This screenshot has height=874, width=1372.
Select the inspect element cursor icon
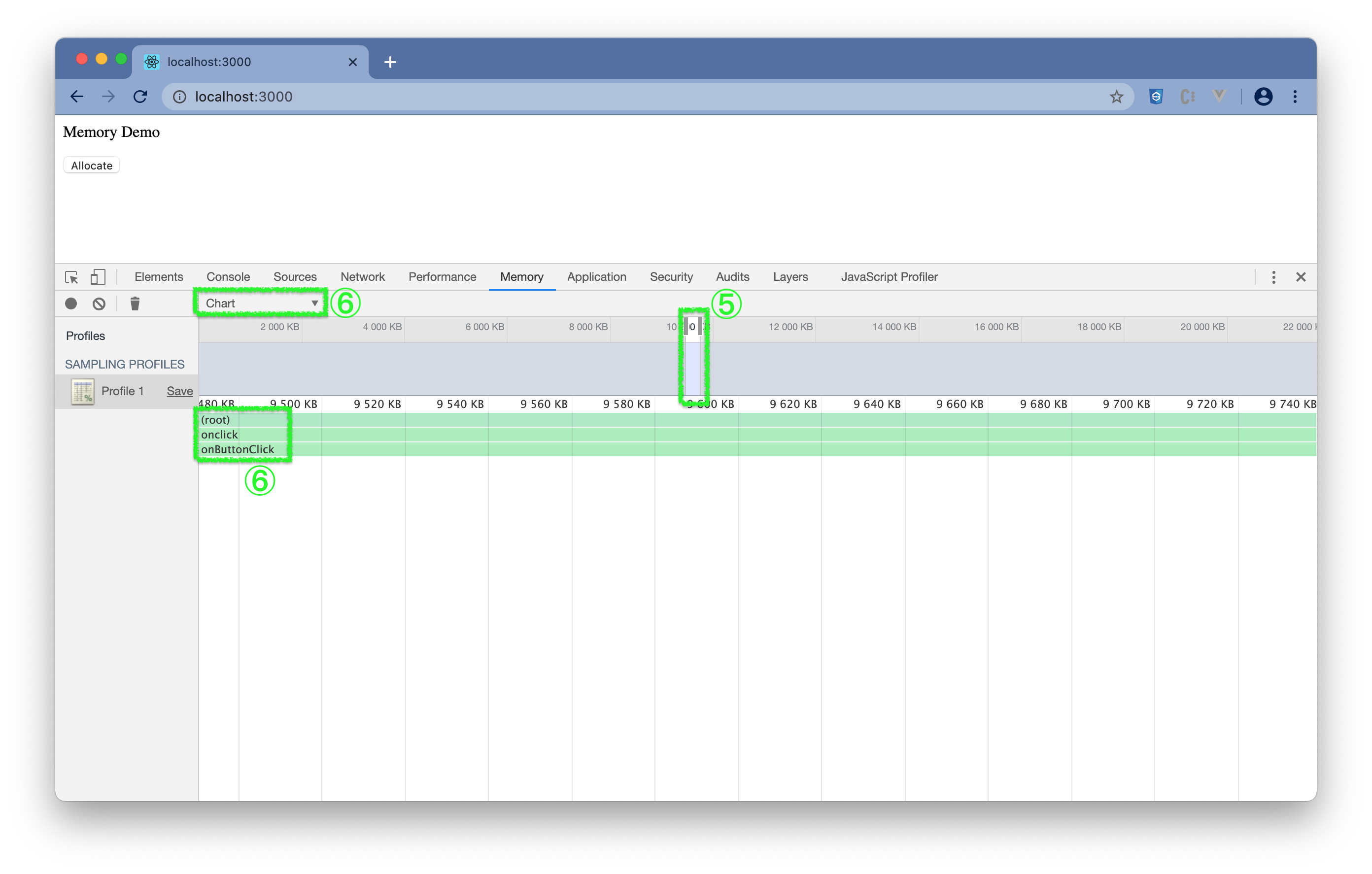[71, 277]
